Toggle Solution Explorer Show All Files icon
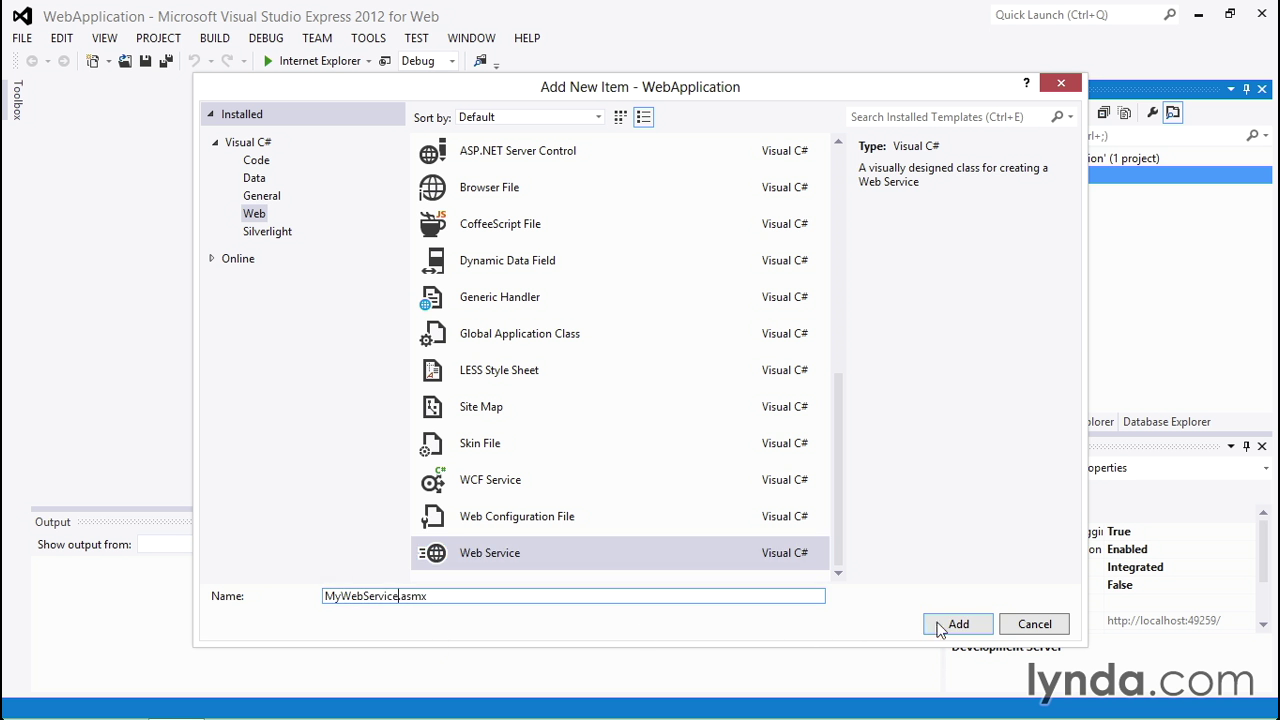 [1125, 113]
